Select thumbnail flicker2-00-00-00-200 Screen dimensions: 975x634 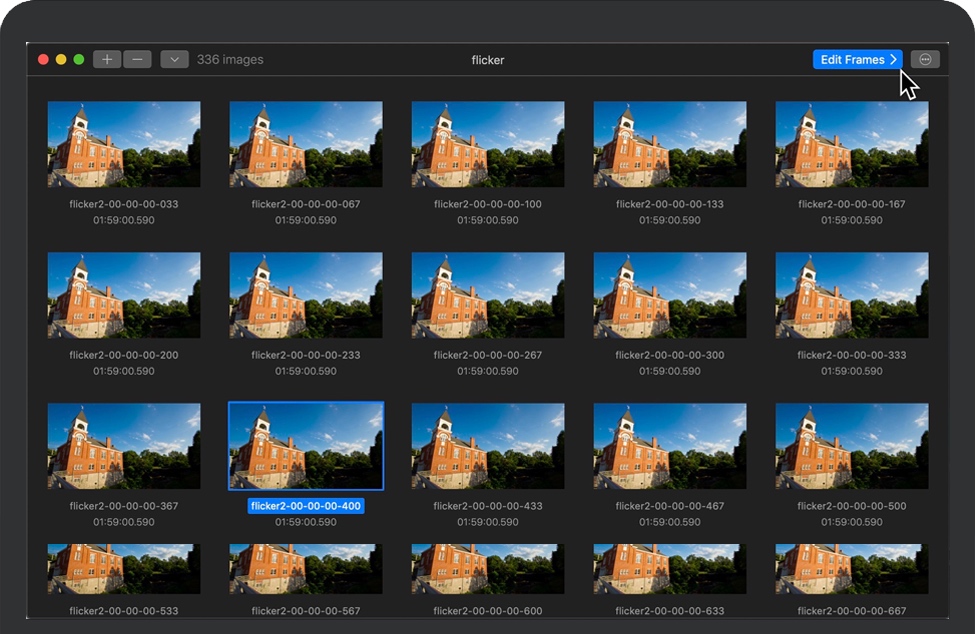(124, 295)
